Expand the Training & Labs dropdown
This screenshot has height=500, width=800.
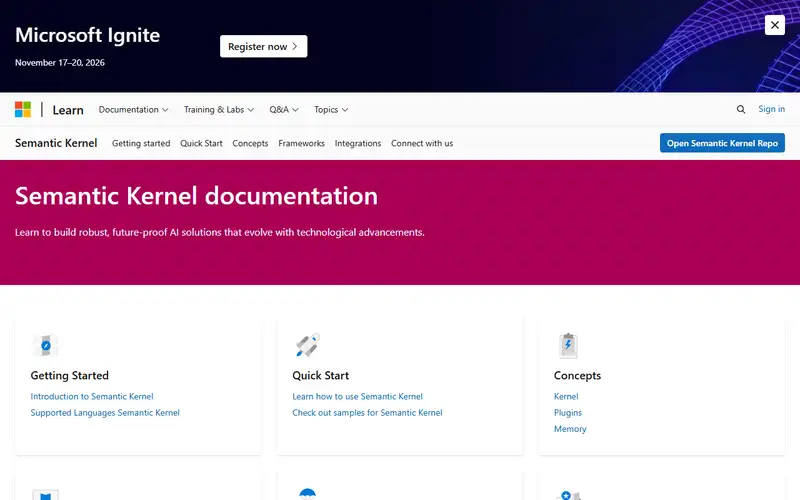[219, 110]
